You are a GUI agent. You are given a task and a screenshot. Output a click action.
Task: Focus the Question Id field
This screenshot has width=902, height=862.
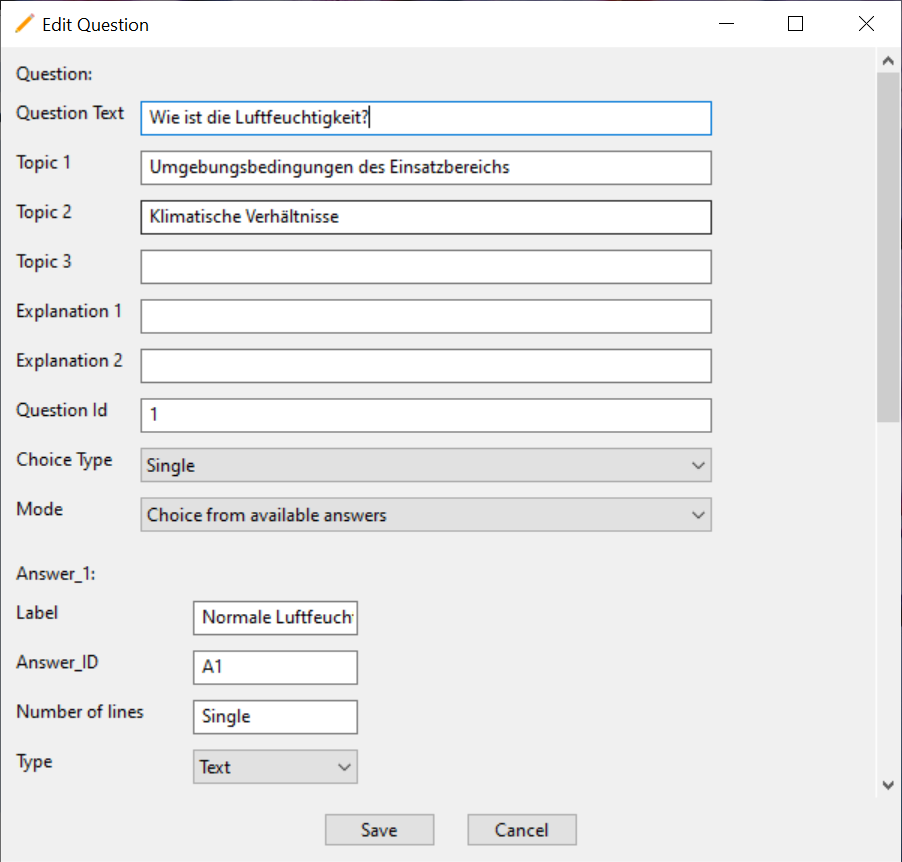(426, 415)
